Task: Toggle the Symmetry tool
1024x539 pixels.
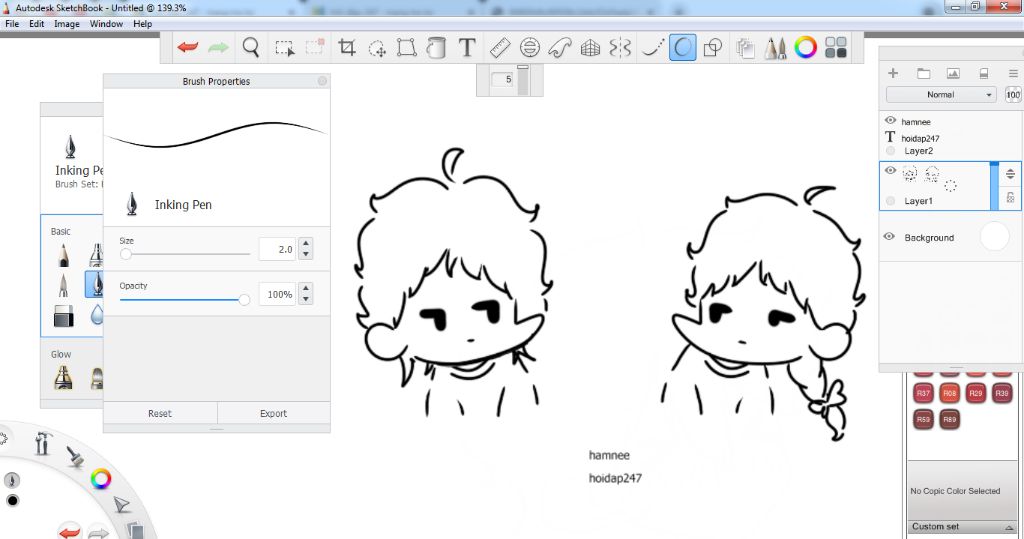Action: [x=620, y=48]
